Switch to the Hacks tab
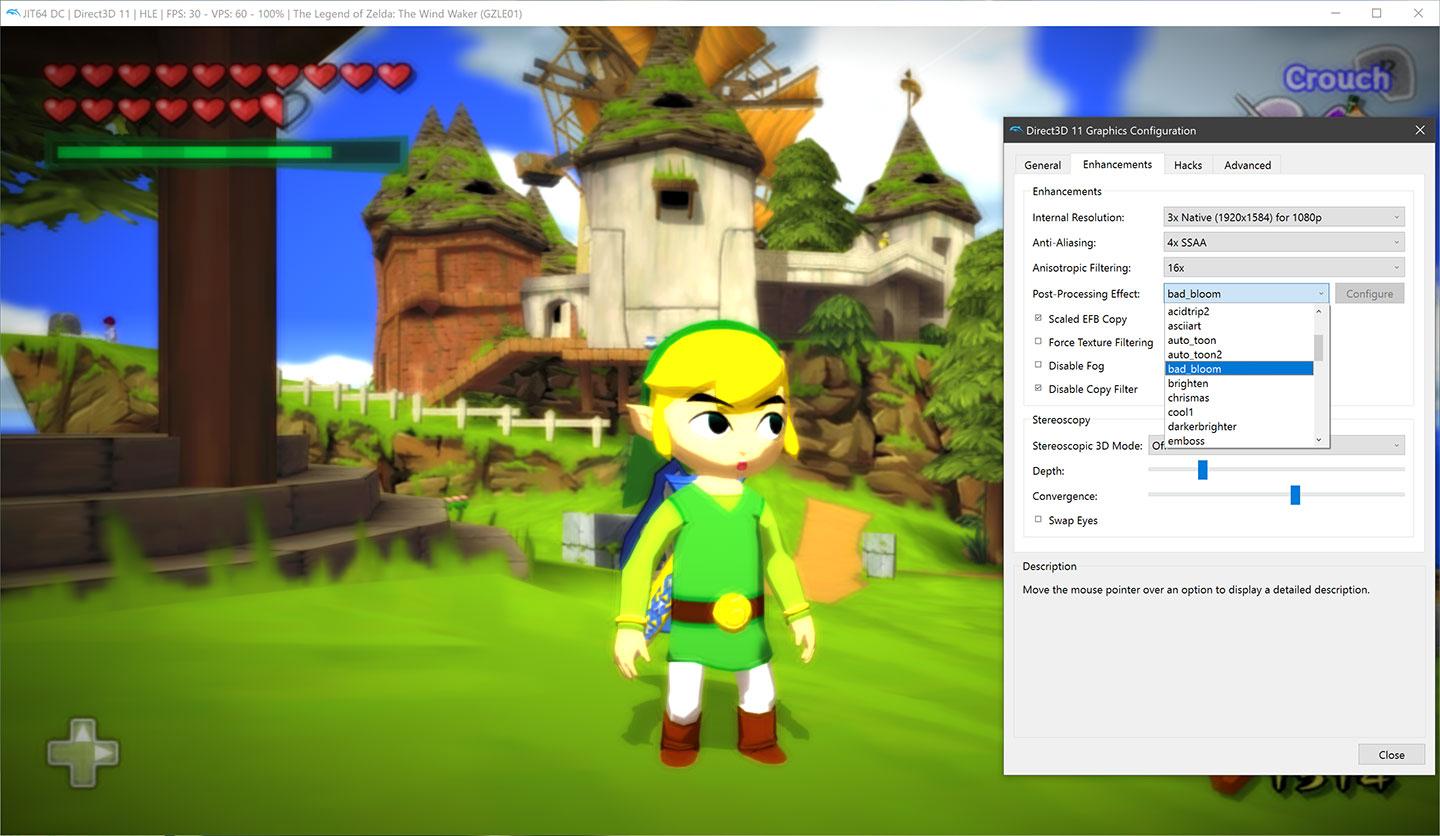The height and width of the screenshot is (836, 1440). (1188, 165)
